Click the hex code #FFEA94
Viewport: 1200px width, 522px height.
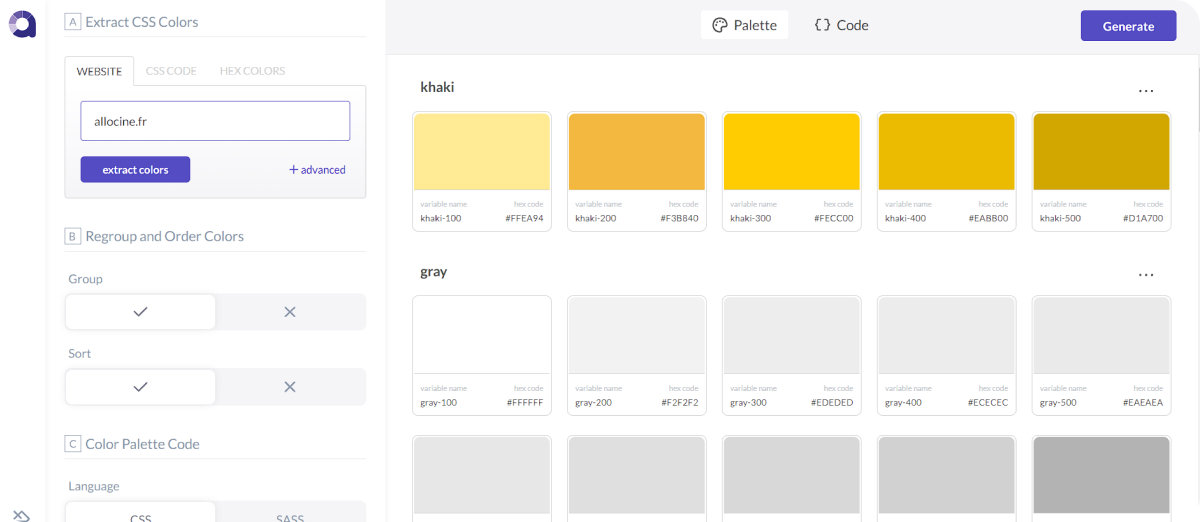click(524, 218)
